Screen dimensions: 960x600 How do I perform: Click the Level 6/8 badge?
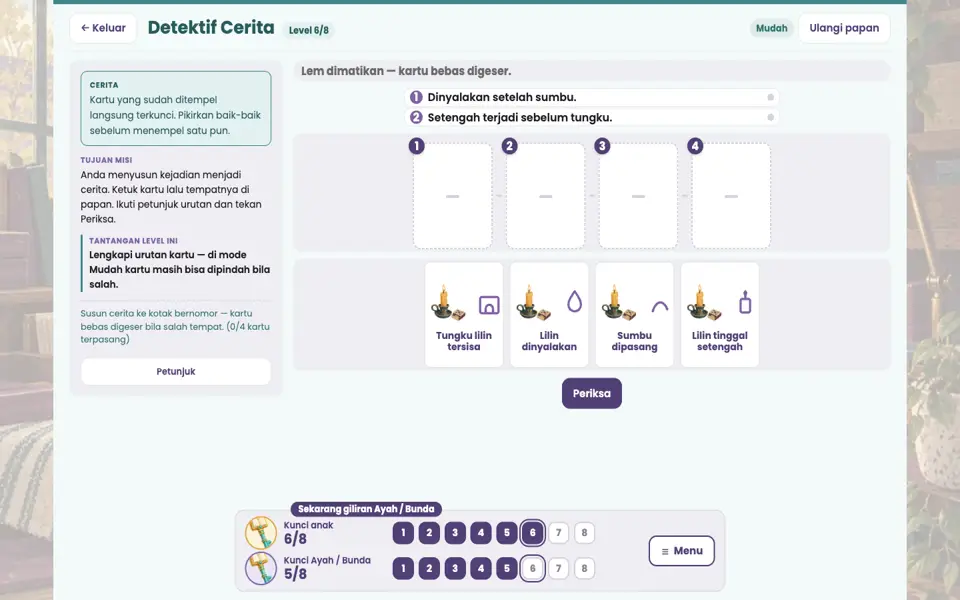coord(309,30)
